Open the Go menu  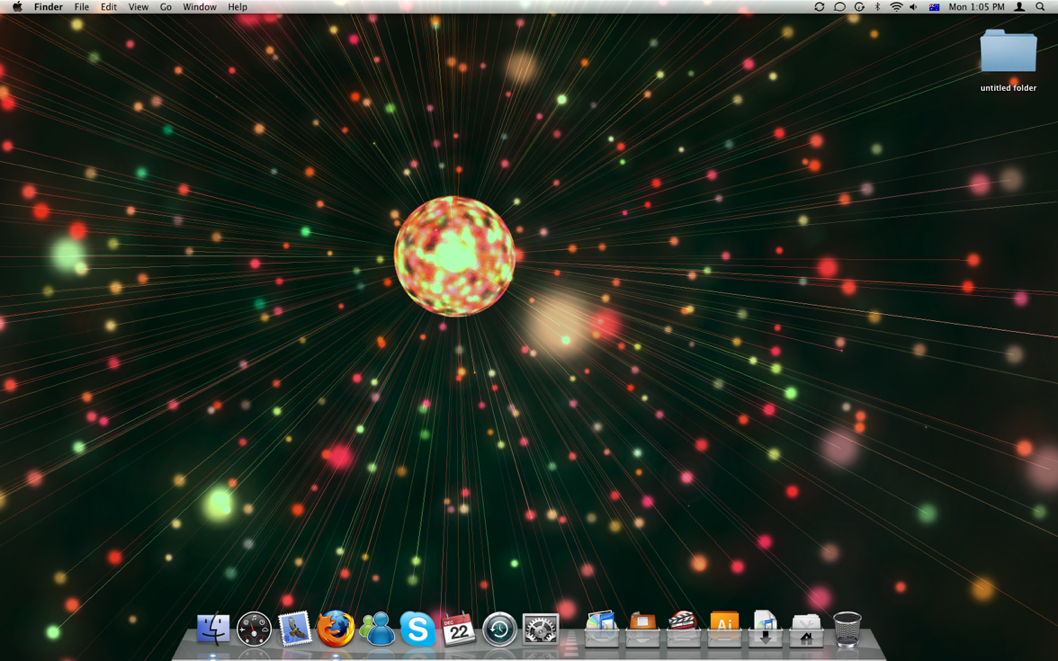pyautogui.click(x=166, y=7)
